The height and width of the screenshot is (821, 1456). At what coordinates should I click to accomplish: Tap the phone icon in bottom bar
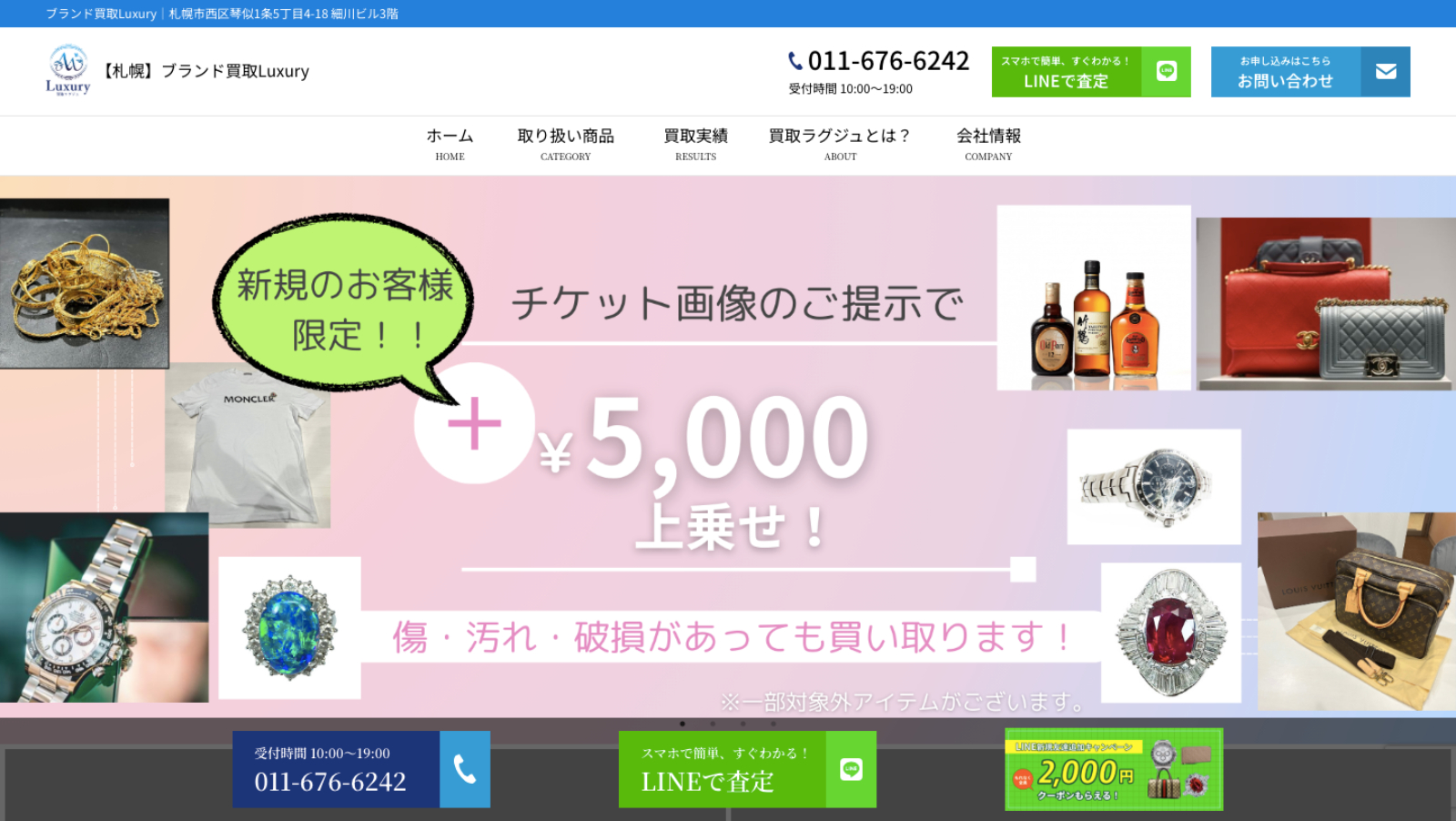[x=465, y=769]
